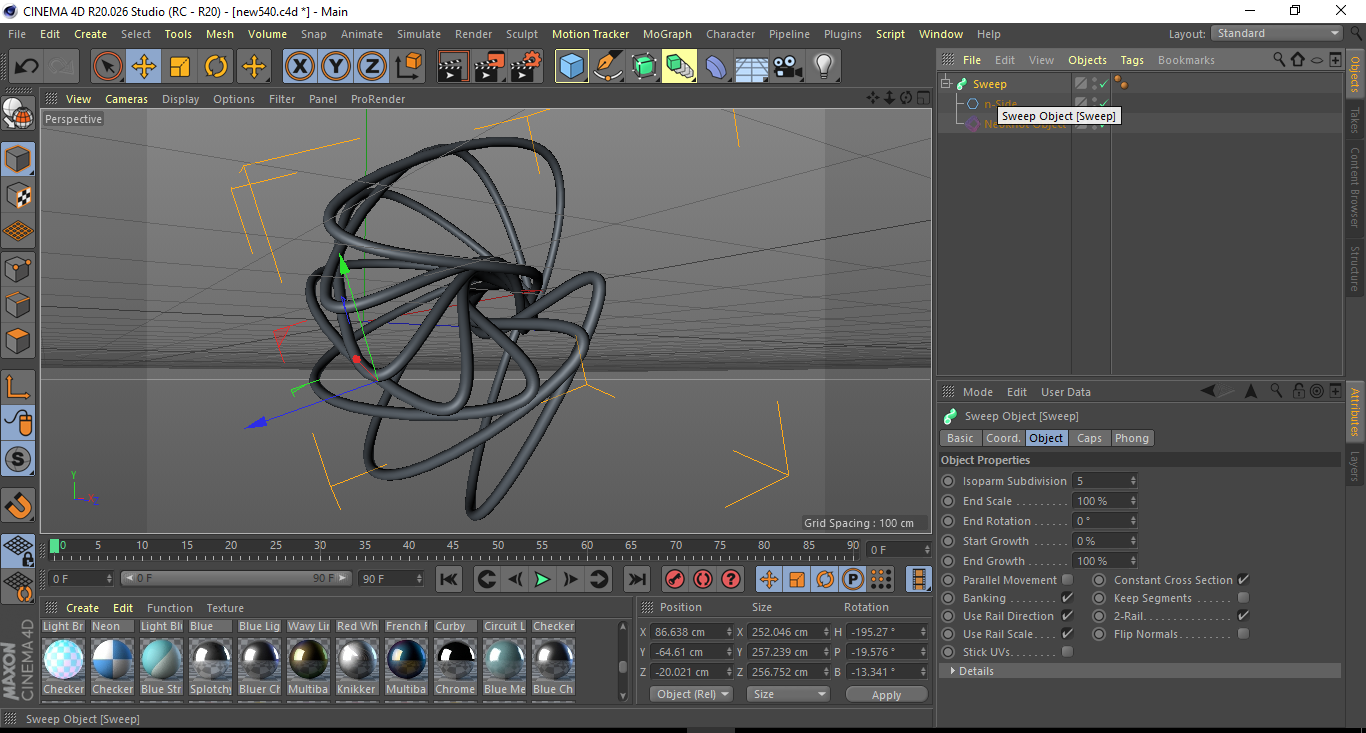Click Make Editable icon in left toolbar
Viewport: 1366px width, 733px height.
(18, 114)
